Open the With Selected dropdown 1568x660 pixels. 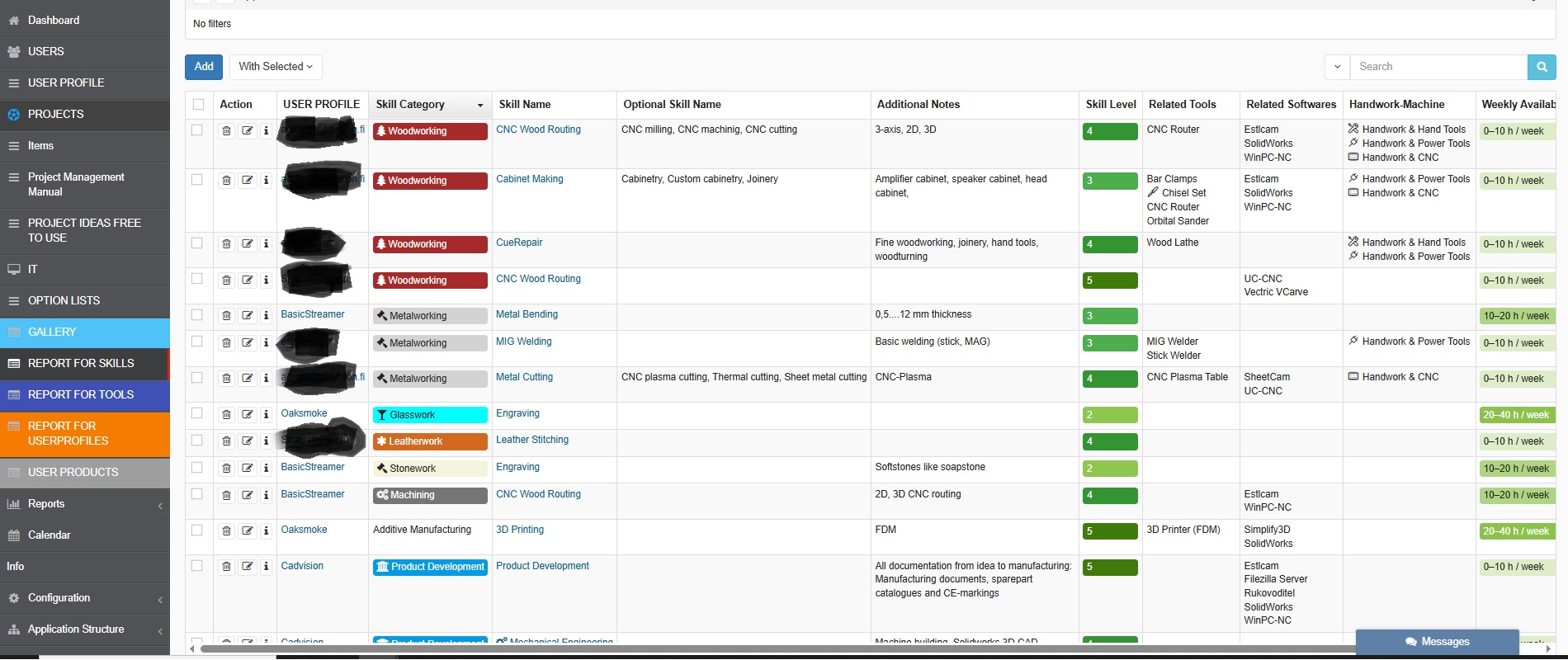[x=276, y=67]
